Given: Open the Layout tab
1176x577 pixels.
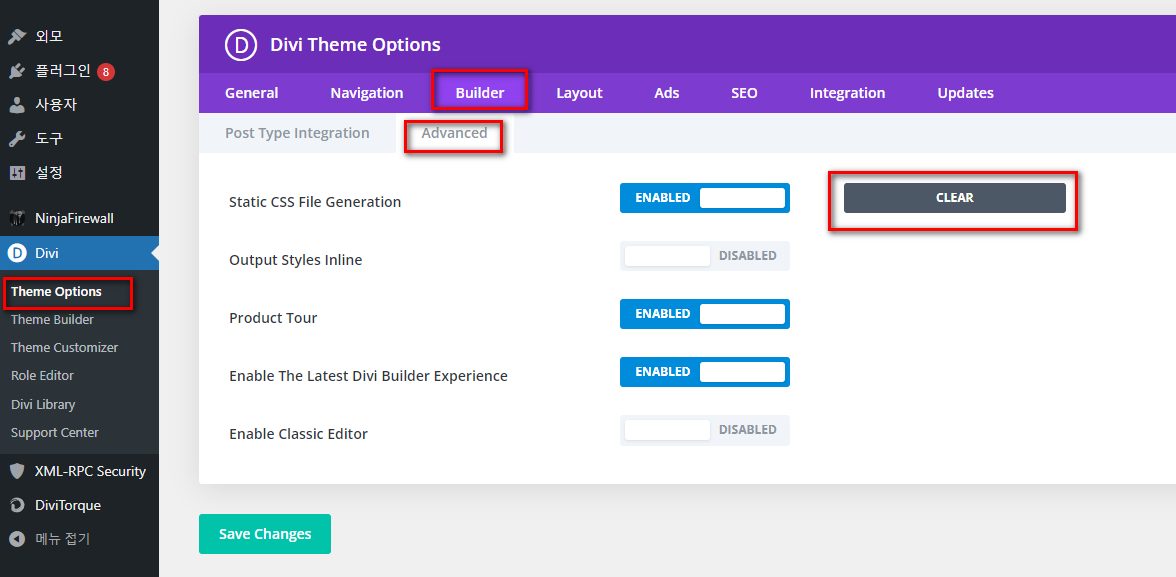Looking at the screenshot, I should [579, 93].
